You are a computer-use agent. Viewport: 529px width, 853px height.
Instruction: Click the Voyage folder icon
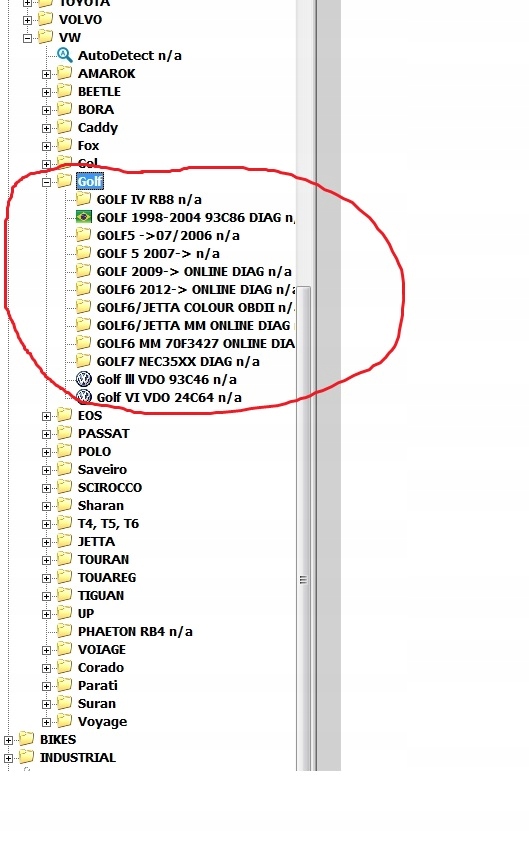65,721
